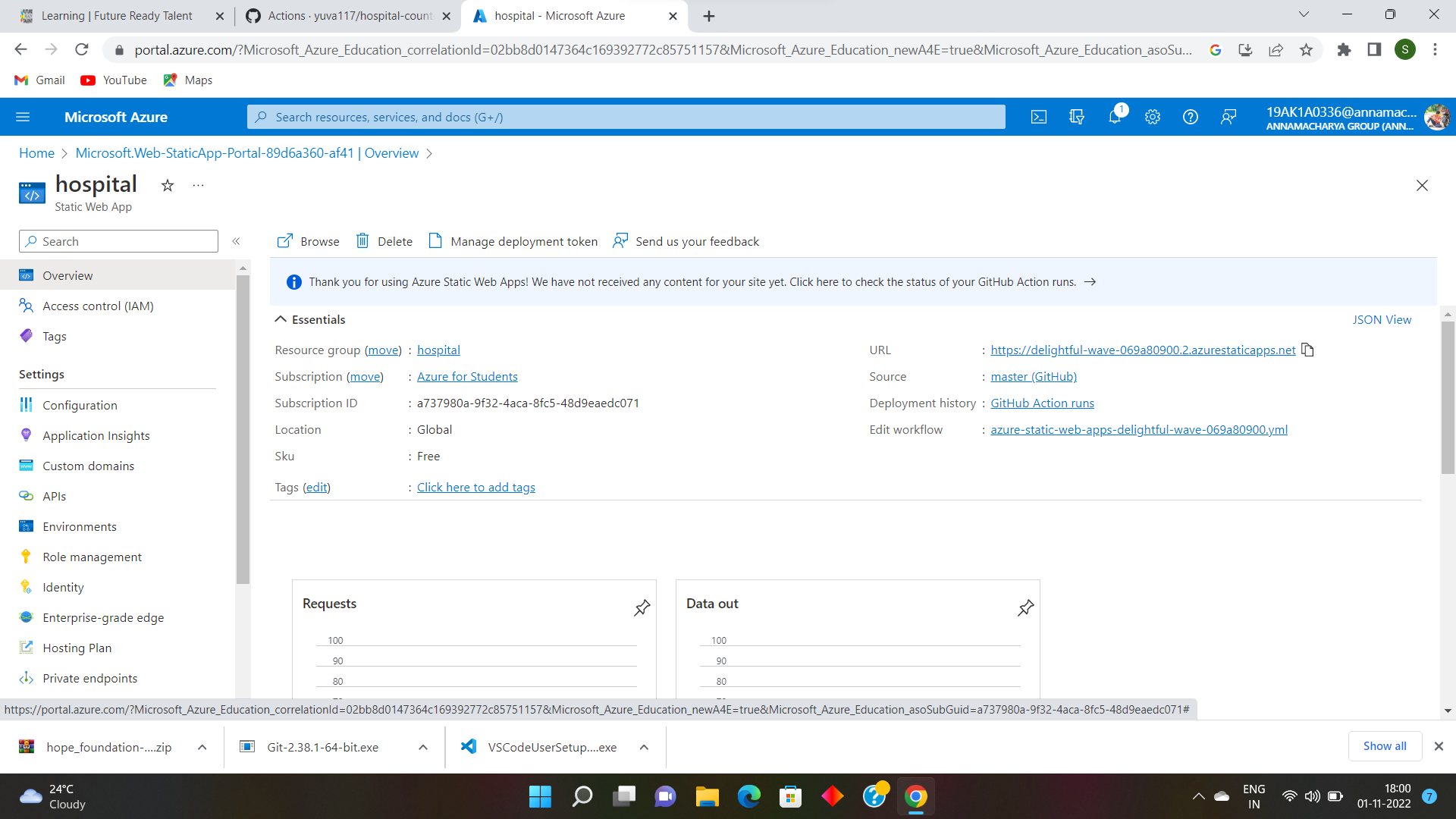Star hospital as a favorite resource

[167, 185]
